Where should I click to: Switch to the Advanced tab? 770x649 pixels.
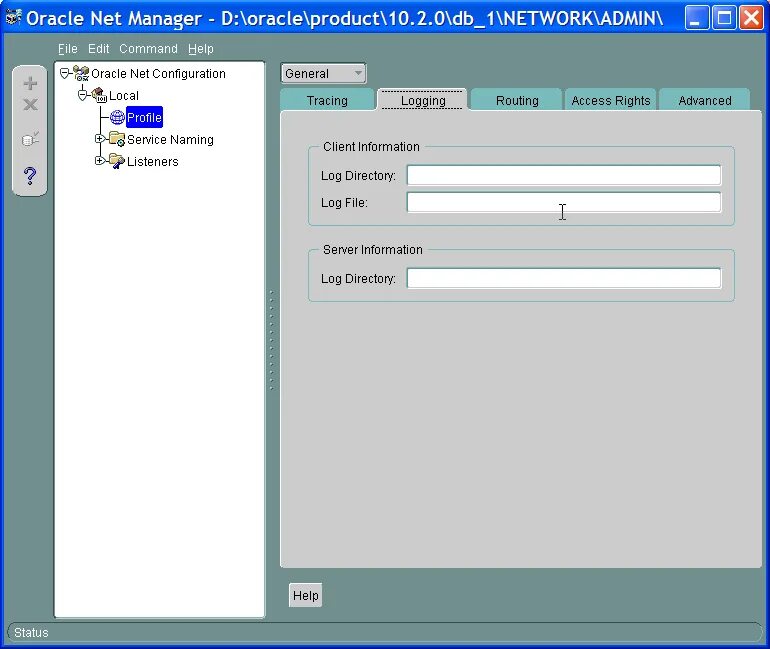705,100
